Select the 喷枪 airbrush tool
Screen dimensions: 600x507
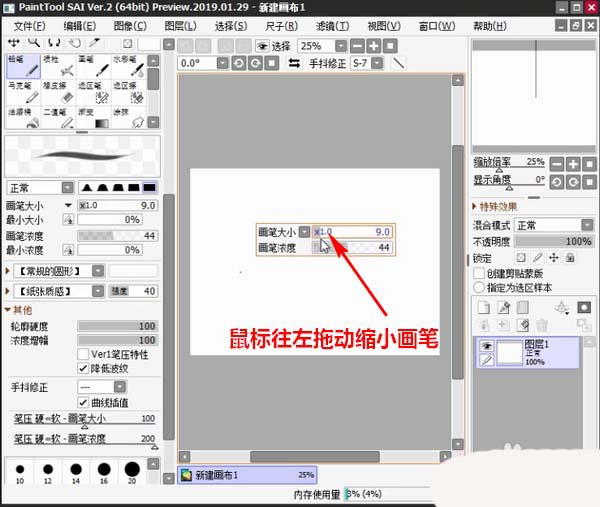point(58,66)
